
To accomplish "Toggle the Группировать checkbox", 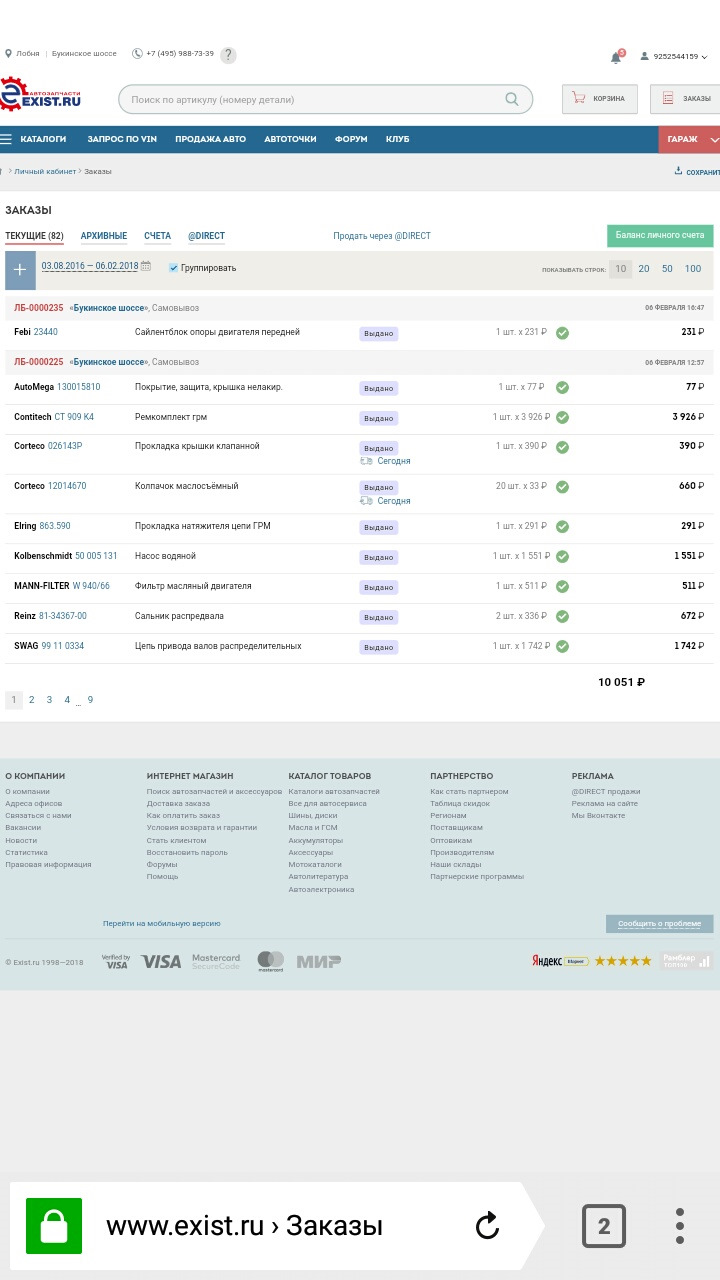I will (x=174, y=268).
